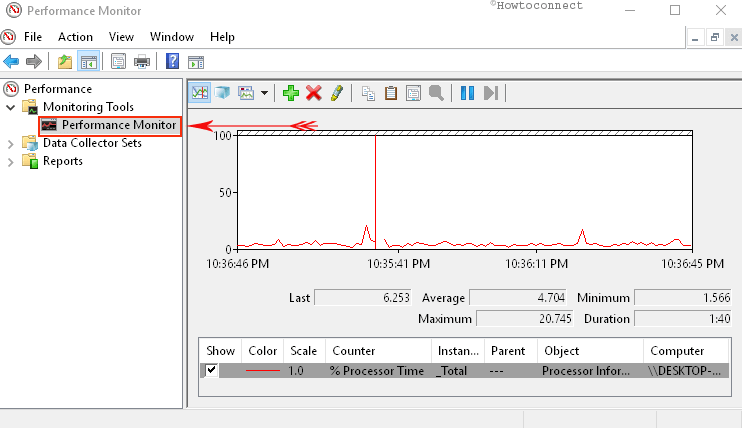742x428 pixels.
Task: Click the Highlight pencil icon
Action: (x=336, y=93)
